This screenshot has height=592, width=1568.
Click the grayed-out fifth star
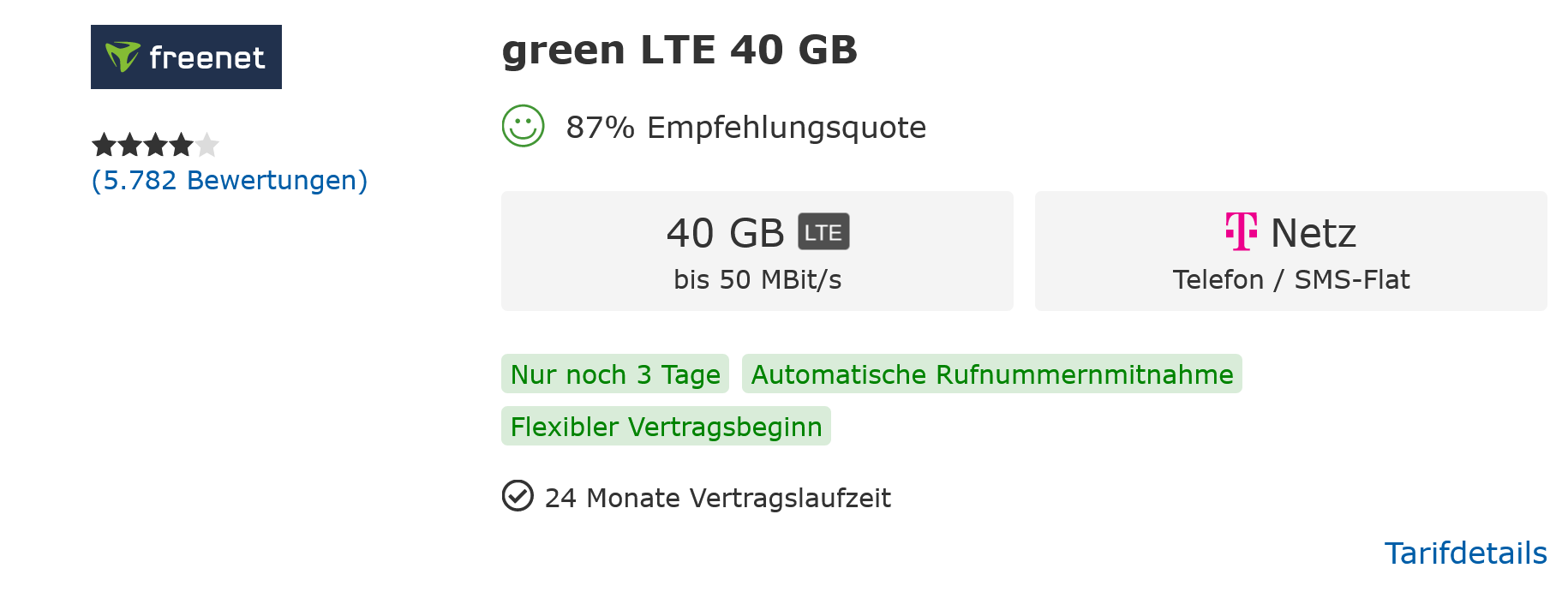tap(210, 146)
